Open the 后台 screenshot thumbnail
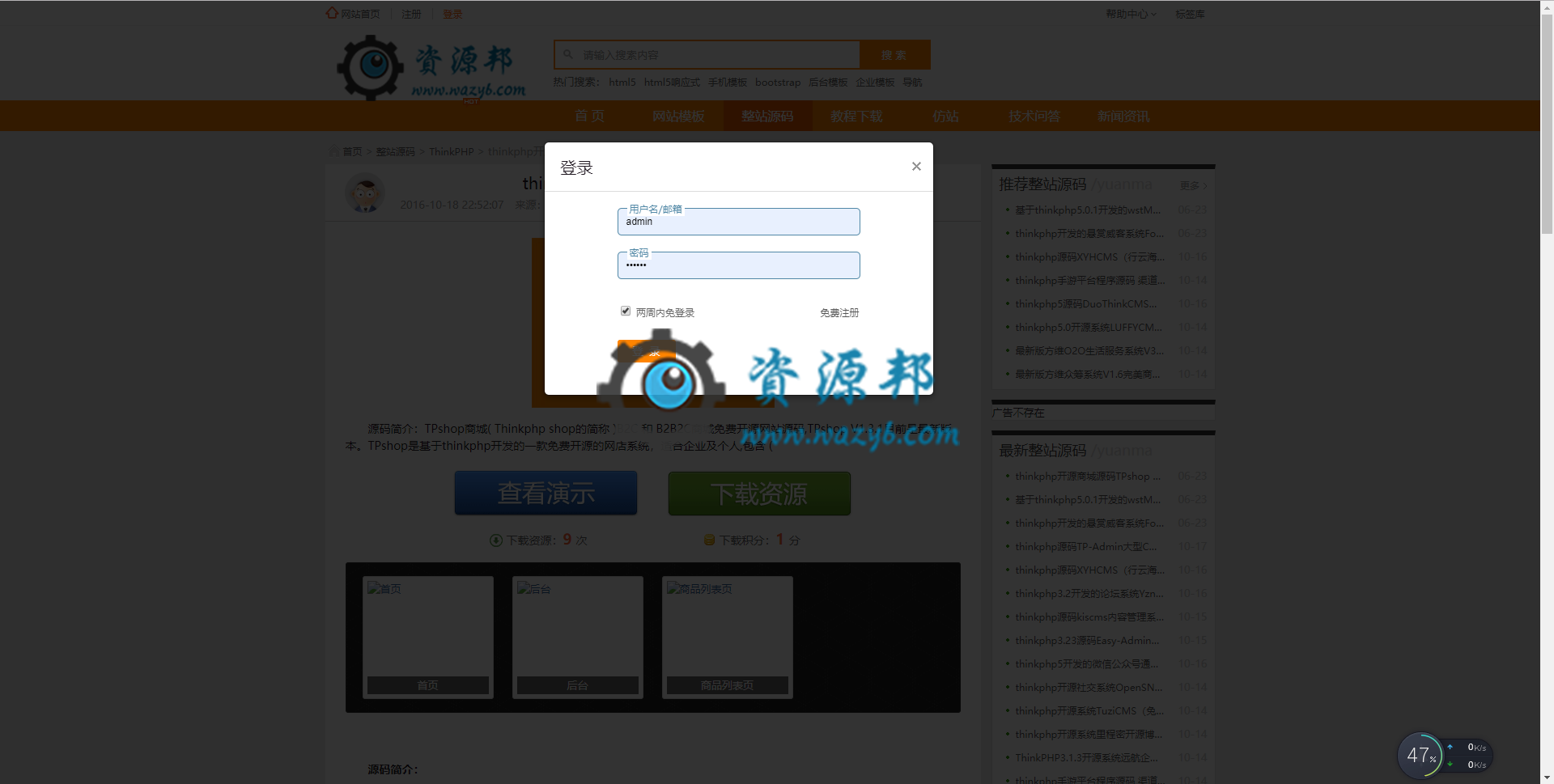Screen dimensions: 1554x784 578,637
